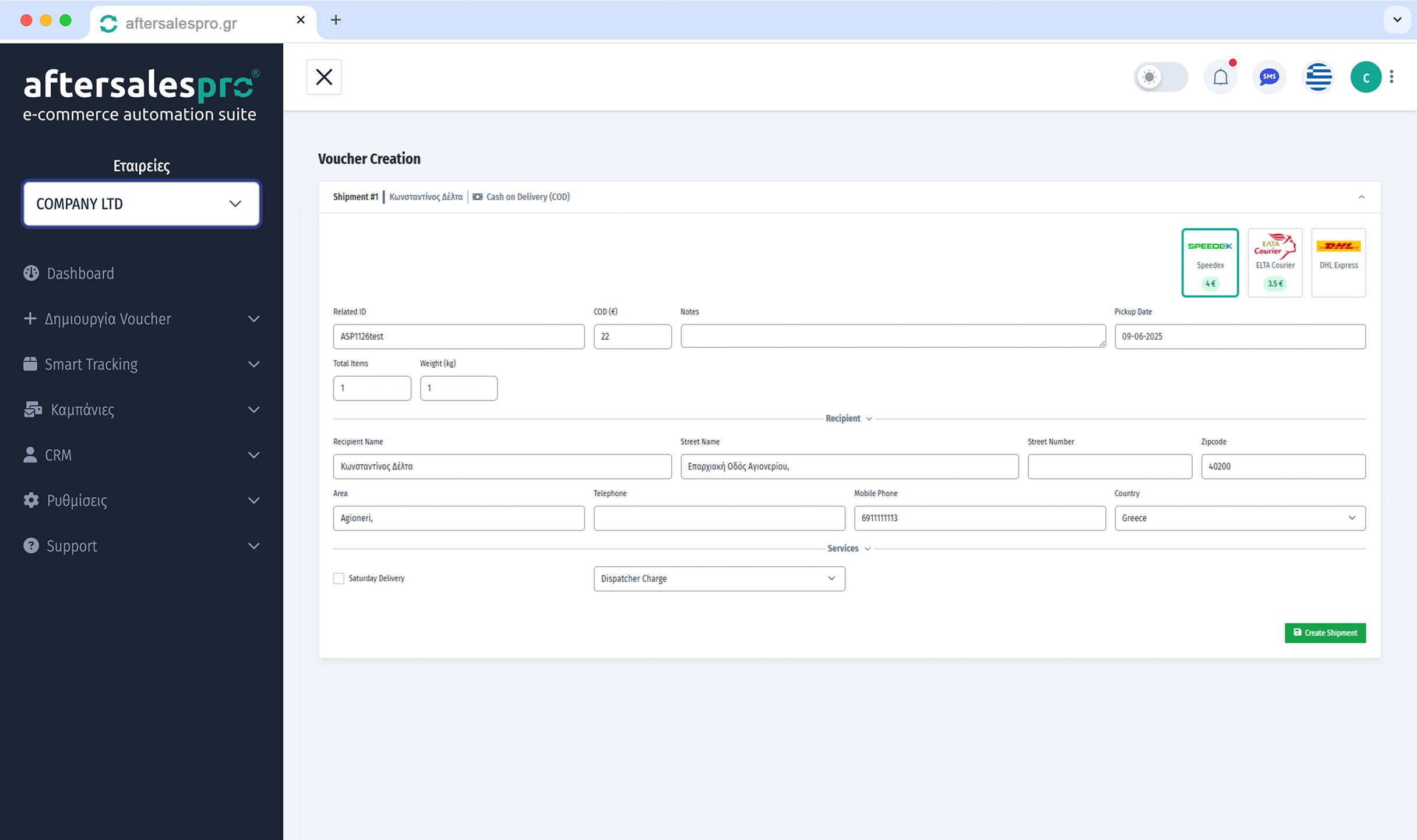Select the DHL Express card
The height and width of the screenshot is (840, 1417).
click(x=1338, y=263)
